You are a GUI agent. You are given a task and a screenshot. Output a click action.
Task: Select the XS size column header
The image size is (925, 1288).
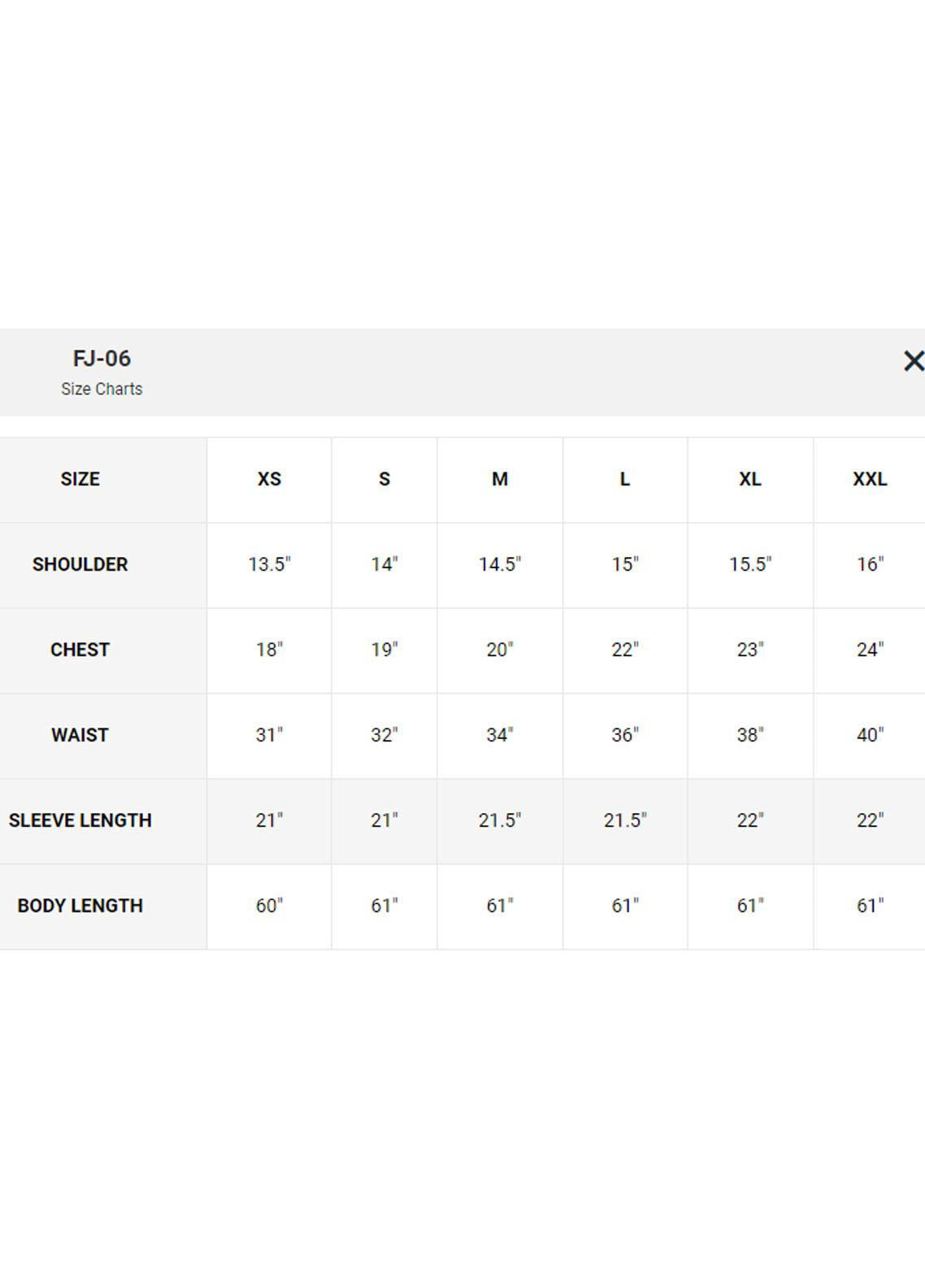coord(269,480)
